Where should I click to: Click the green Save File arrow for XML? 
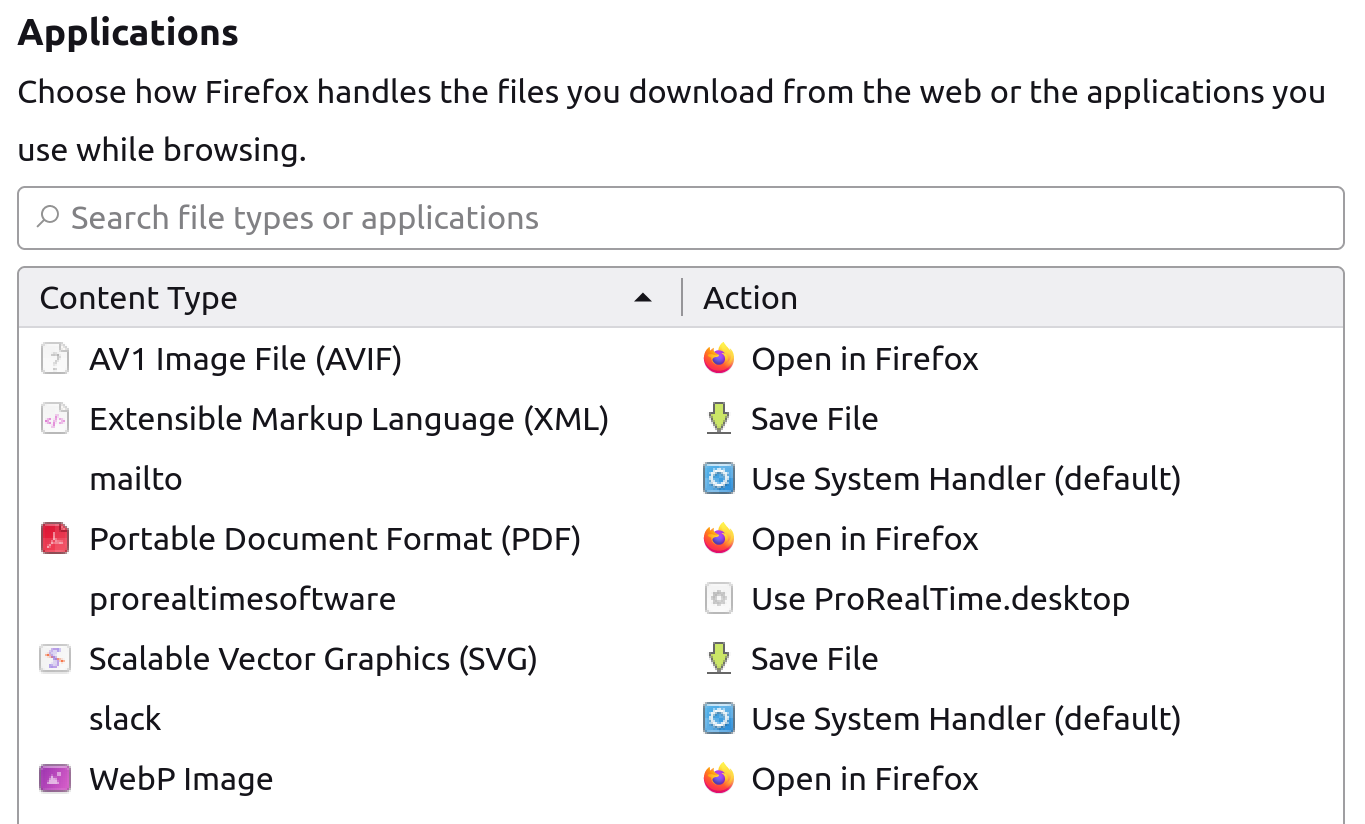[x=718, y=419]
